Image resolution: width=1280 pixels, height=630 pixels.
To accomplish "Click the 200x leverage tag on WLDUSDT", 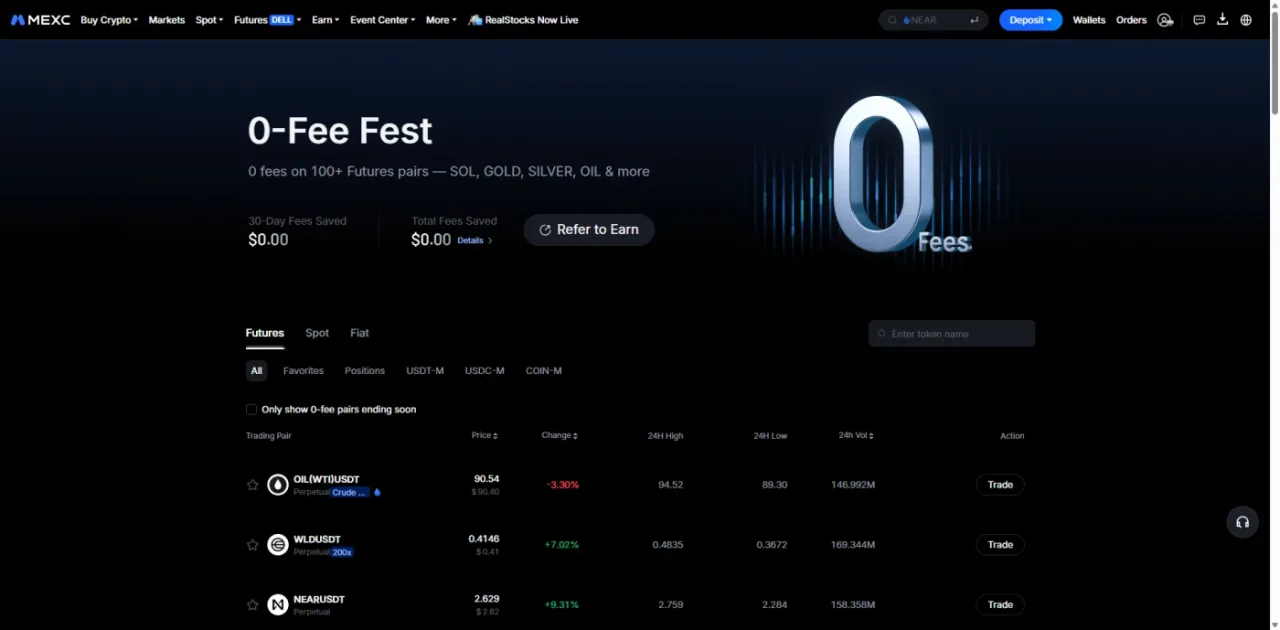I will (x=343, y=552).
